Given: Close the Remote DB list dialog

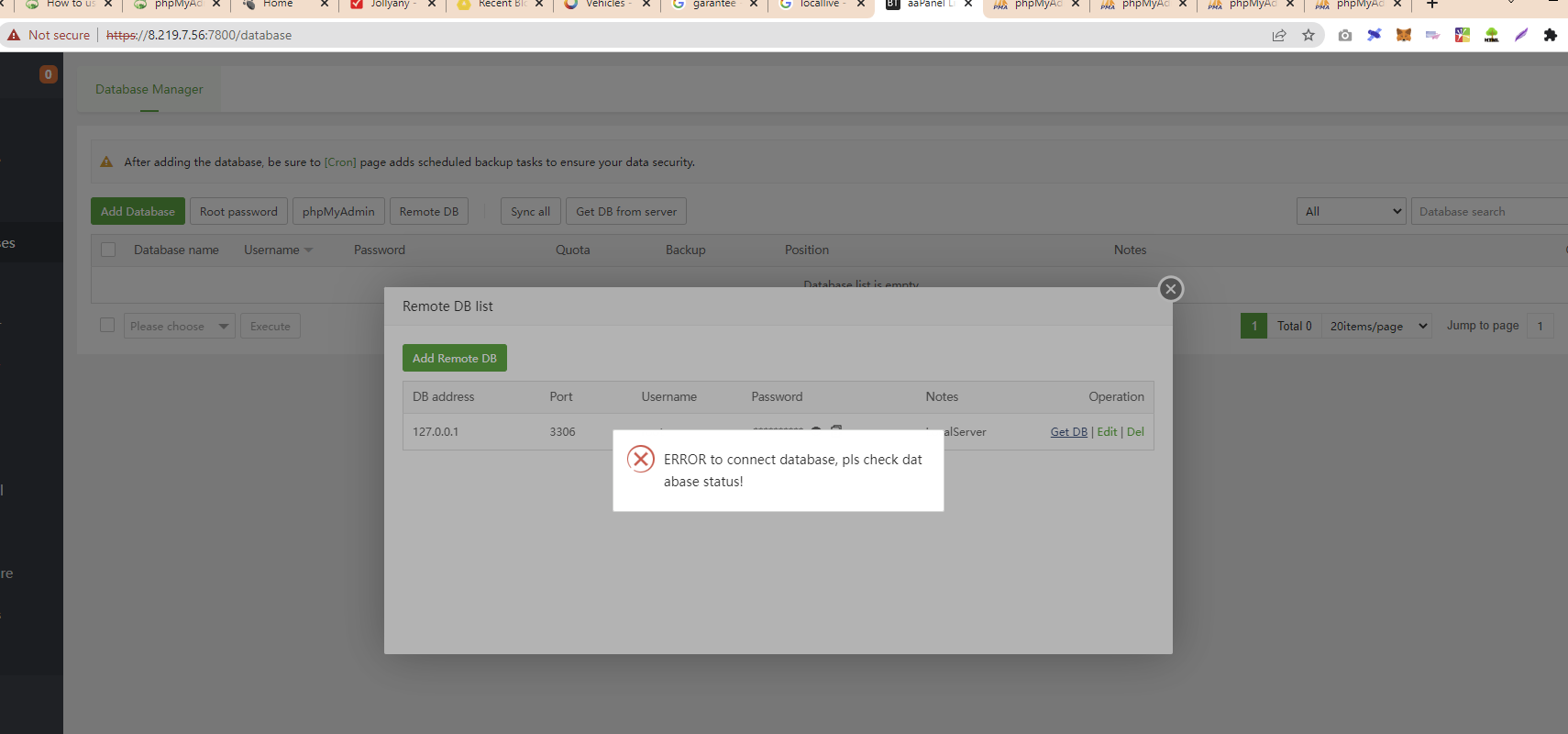Looking at the screenshot, I should (x=1170, y=289).
